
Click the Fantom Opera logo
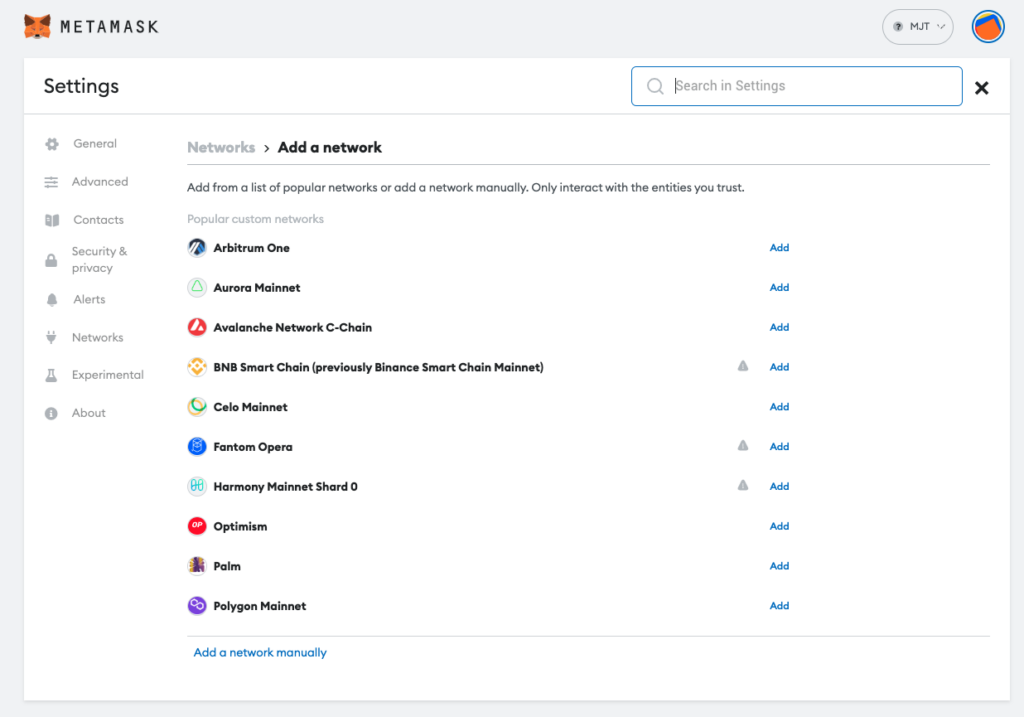(197, 447)
